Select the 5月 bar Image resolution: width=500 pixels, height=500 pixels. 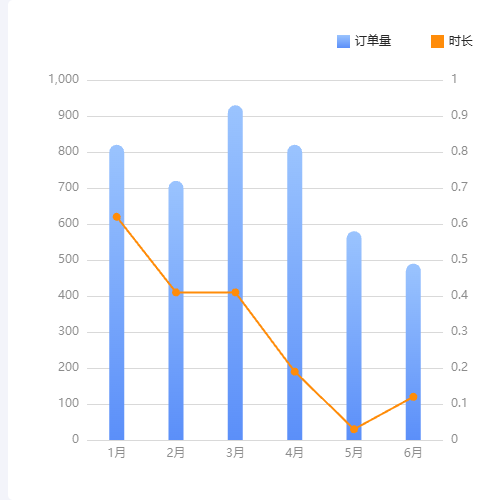354,335
